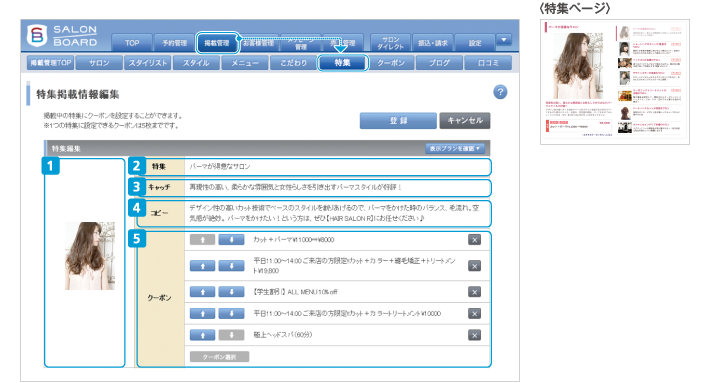Open the スタイリスト submenu item
This screenshot has width=710, height=383.
click(x=148, y=63)
